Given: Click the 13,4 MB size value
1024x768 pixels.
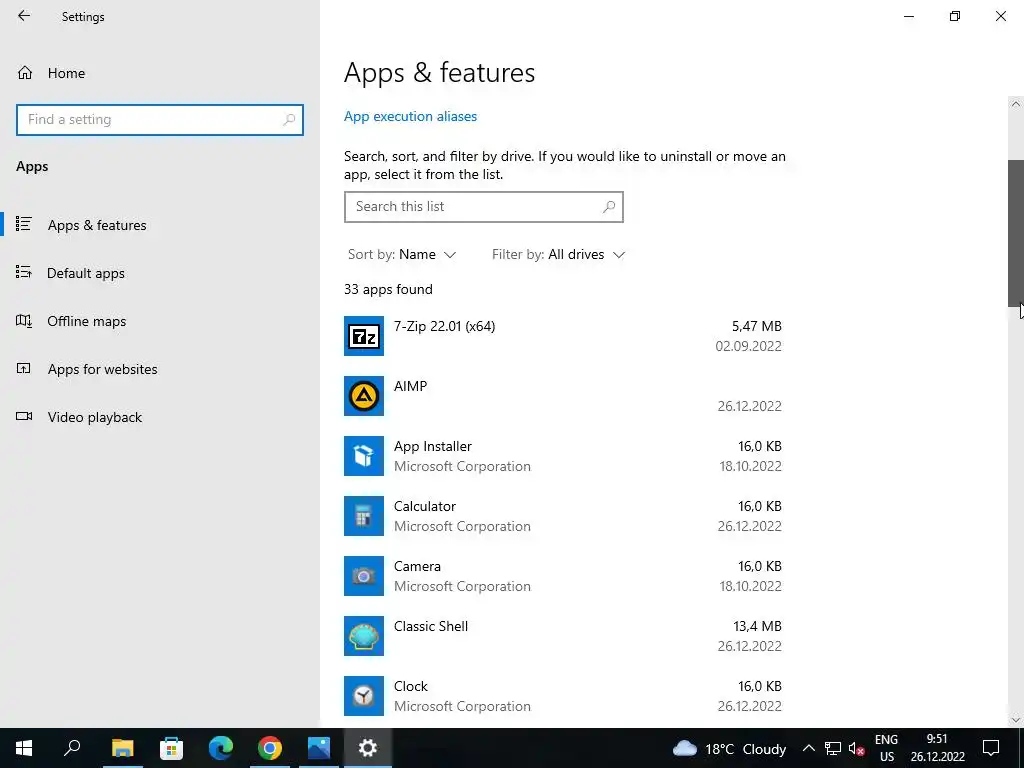Looking at the screenshot, I should coord(757,626).
